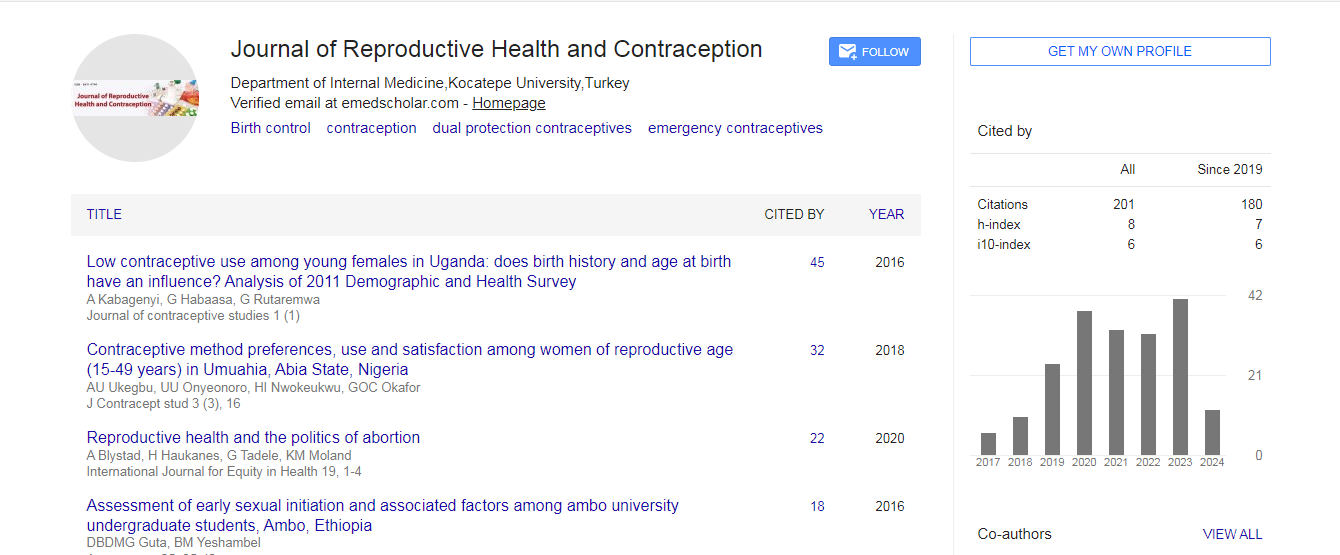Sort articles by TITLE column header

(x=104, y=214)
